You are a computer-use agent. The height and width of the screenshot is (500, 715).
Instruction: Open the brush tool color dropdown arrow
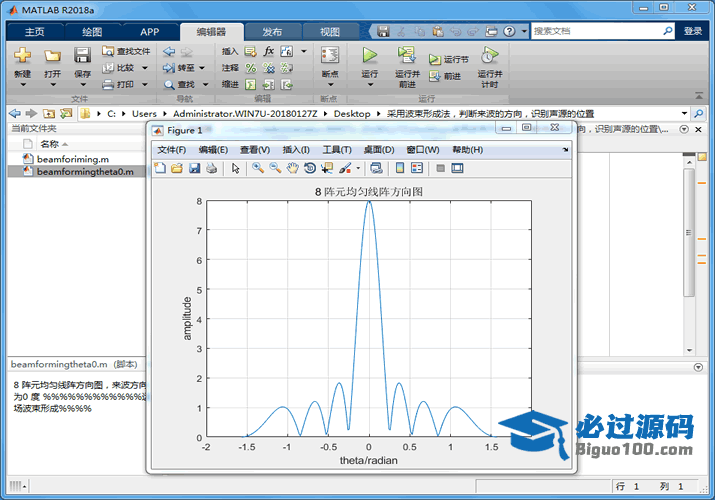click(356, 169)
